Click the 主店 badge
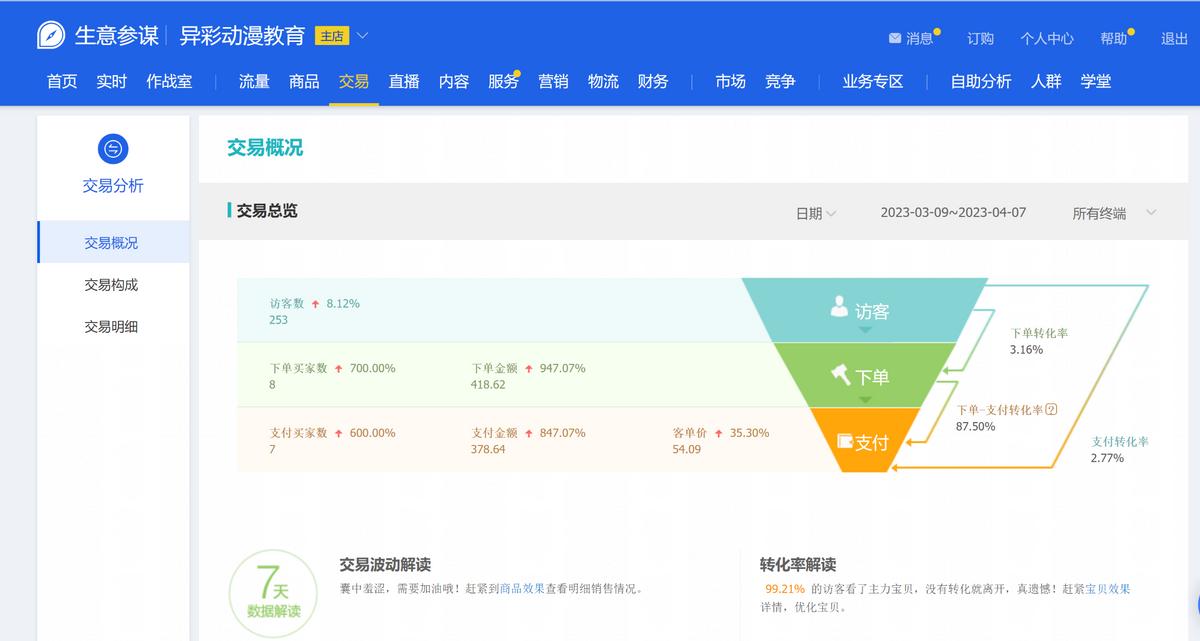 coord(332,36)
